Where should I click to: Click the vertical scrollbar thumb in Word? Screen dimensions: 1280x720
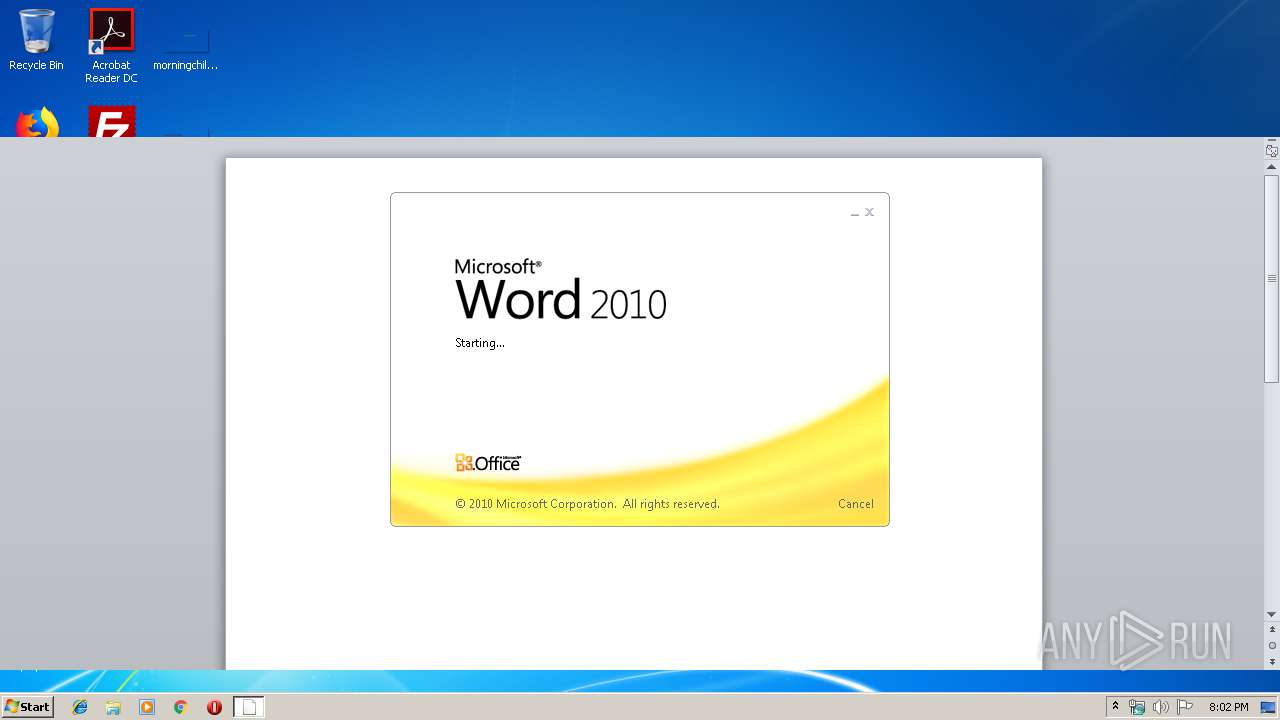coord(1272,278)
